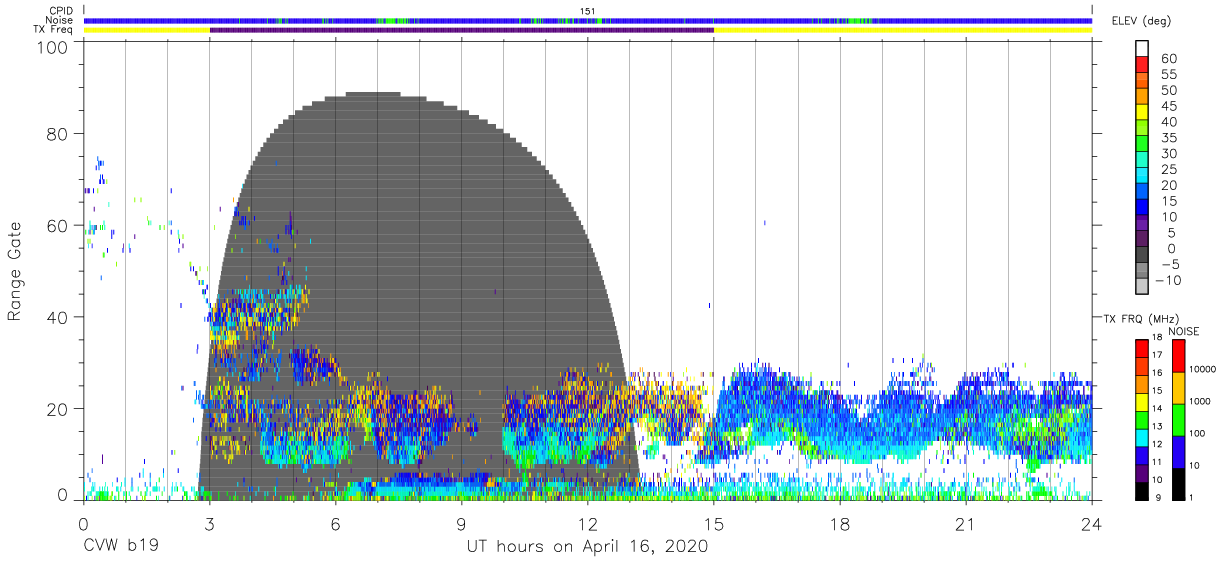Click the cyan segment of TX FRQ color bar

click(x=1143, y=436)
